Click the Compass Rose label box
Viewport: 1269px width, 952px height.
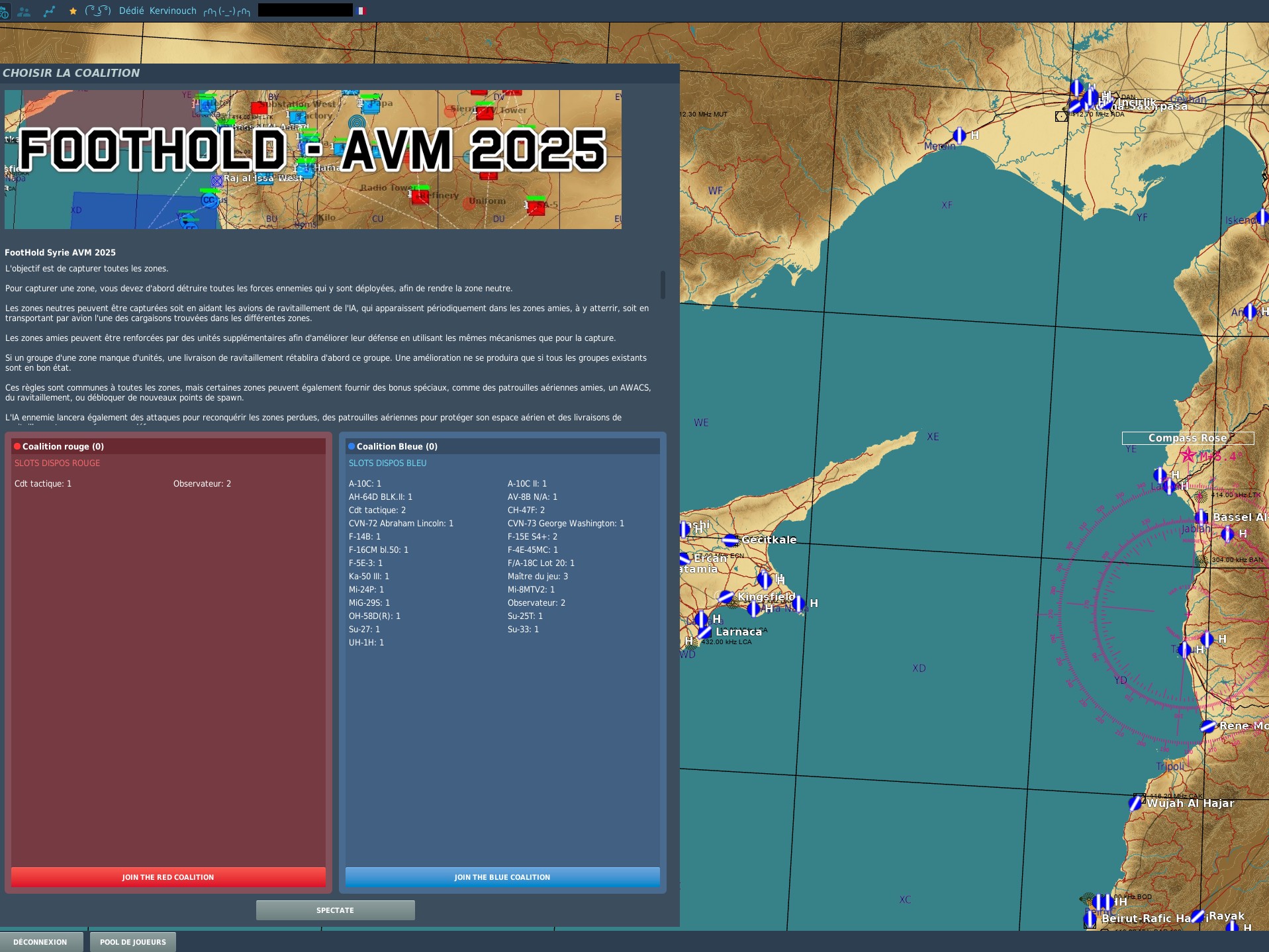1188,438
